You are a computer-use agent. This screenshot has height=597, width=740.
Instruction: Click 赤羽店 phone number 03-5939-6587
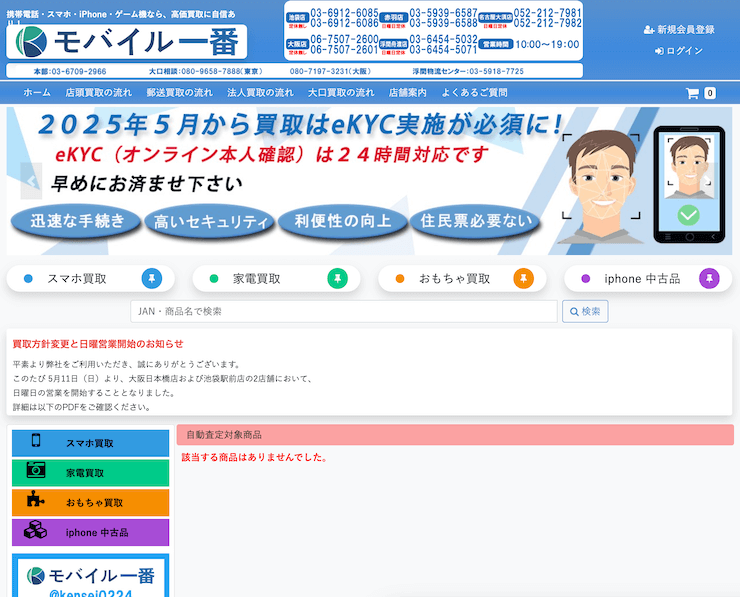pyautogui.click(x=444, y=13)
